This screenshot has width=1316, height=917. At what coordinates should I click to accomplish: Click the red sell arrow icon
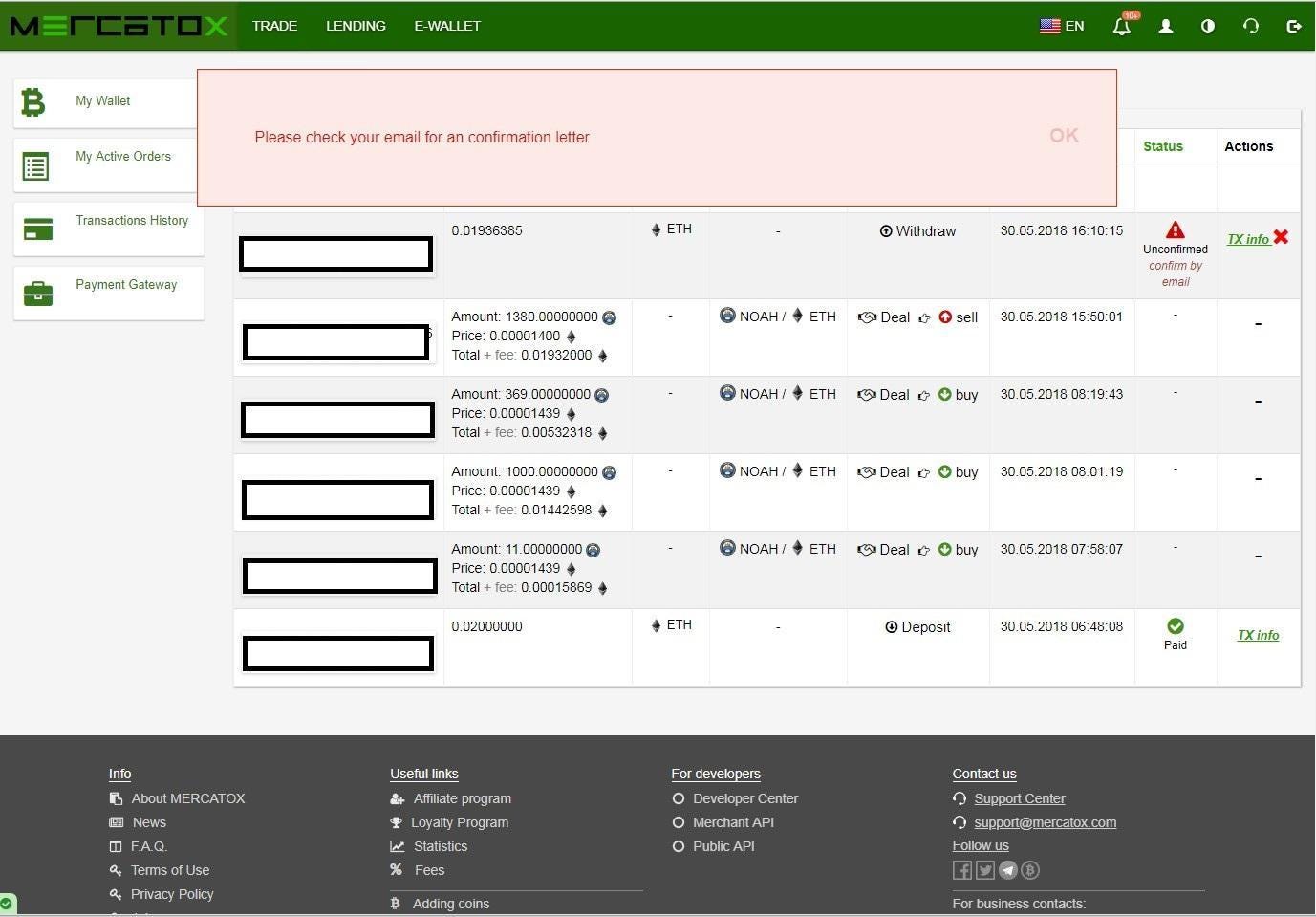tap(945, 317)
